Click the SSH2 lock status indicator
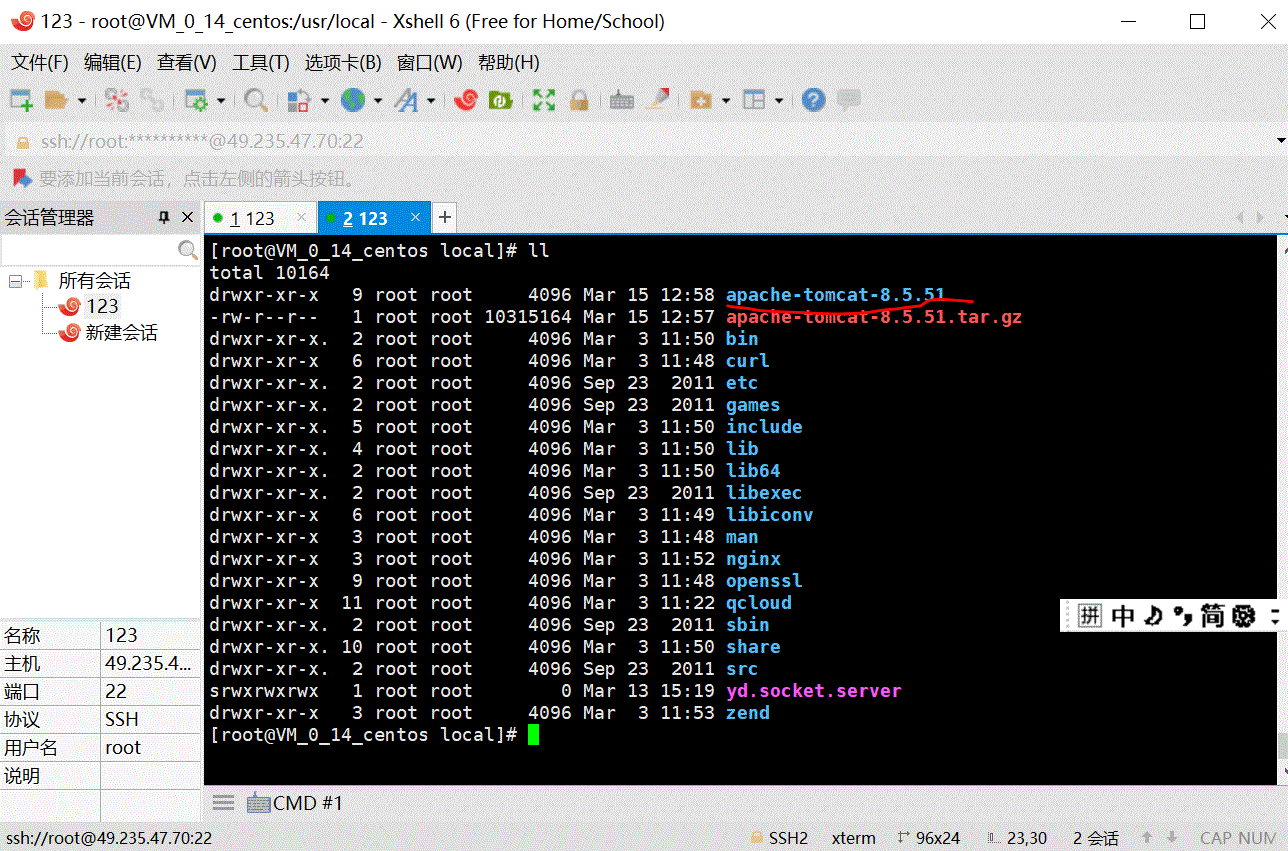 coord(779,838)
